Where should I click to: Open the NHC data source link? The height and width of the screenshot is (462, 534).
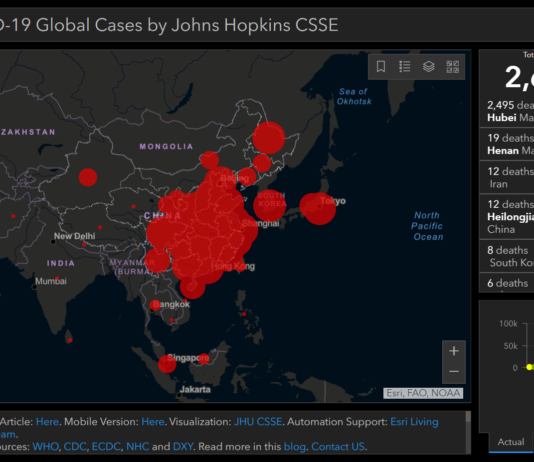(138, 446)
